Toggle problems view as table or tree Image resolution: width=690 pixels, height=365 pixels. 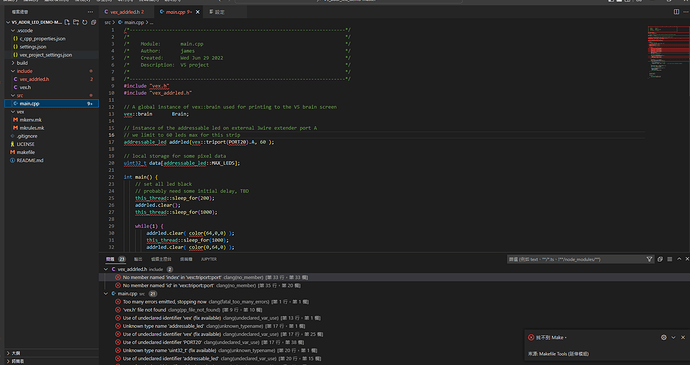click(669, 259)
